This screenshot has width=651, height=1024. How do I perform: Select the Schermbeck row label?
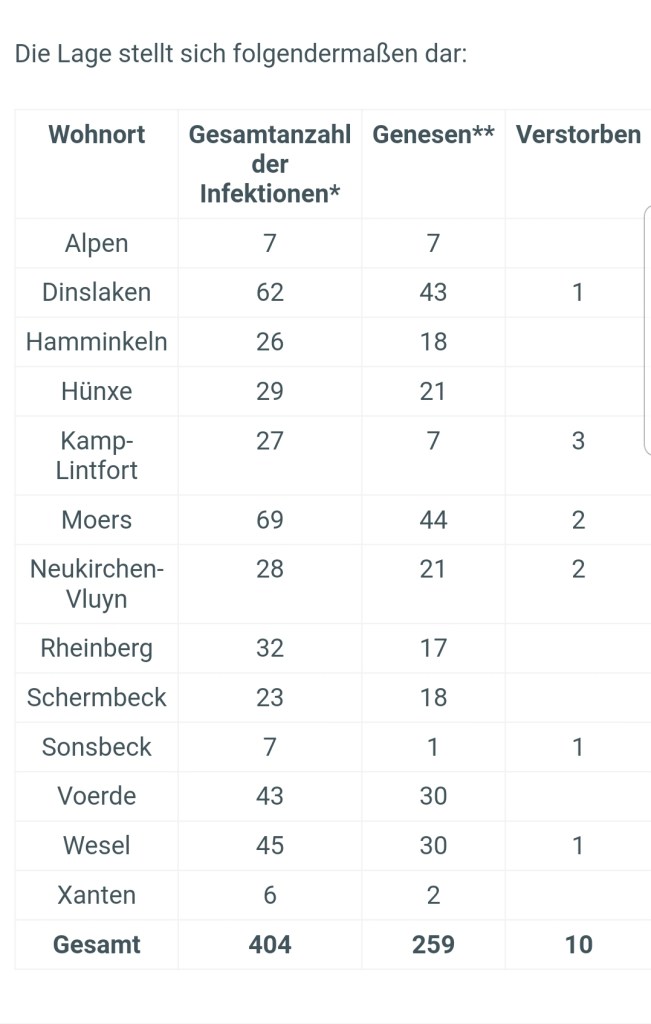97,697
